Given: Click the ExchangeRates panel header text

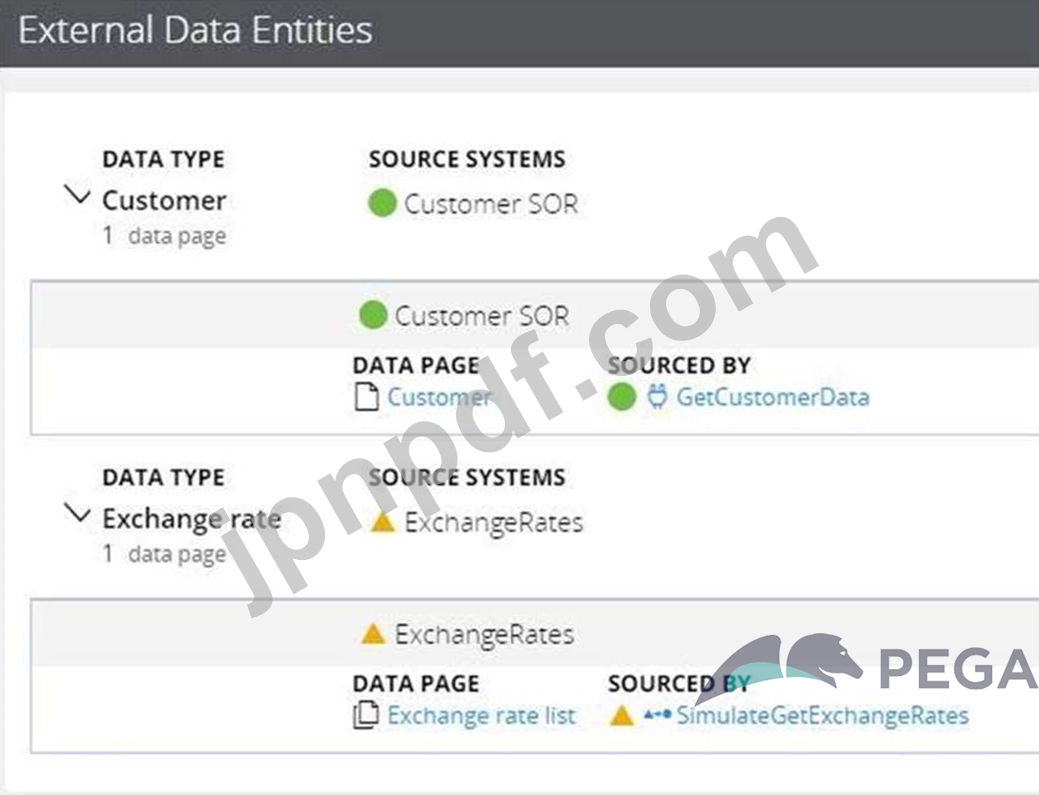Looking at the screenshot, I should [x=484, y=634].
